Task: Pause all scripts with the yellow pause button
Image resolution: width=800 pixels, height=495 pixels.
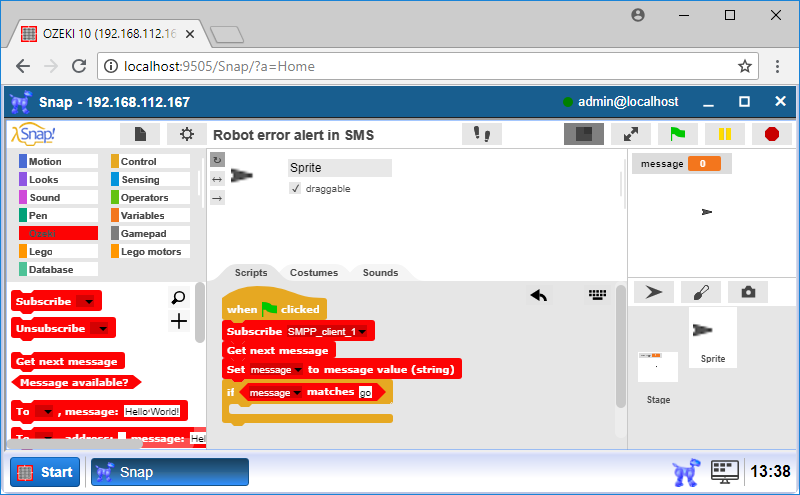Action: coord(724,134)
